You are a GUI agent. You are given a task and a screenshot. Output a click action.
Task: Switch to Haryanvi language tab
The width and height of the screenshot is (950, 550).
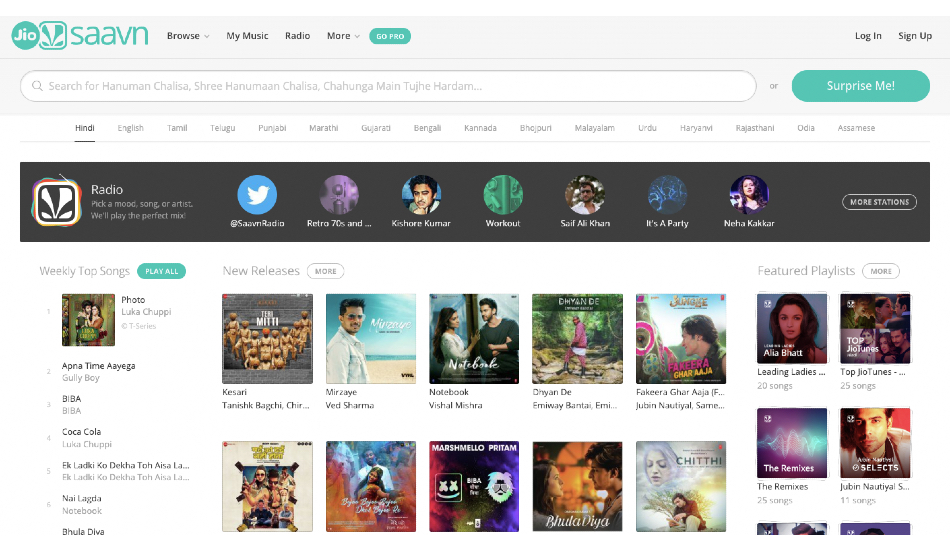click(696, 128)
